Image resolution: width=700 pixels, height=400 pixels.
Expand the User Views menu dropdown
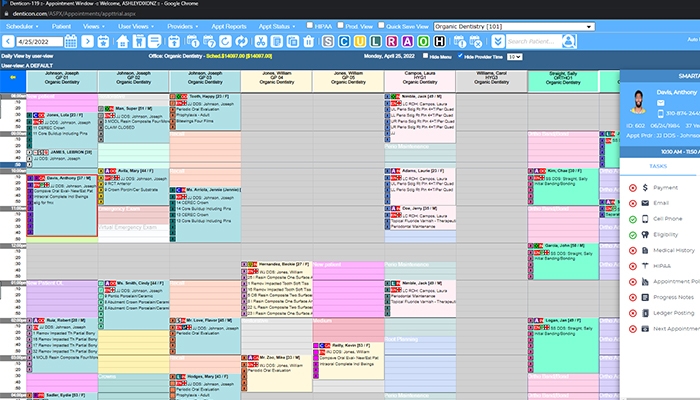tap(136, 26)
